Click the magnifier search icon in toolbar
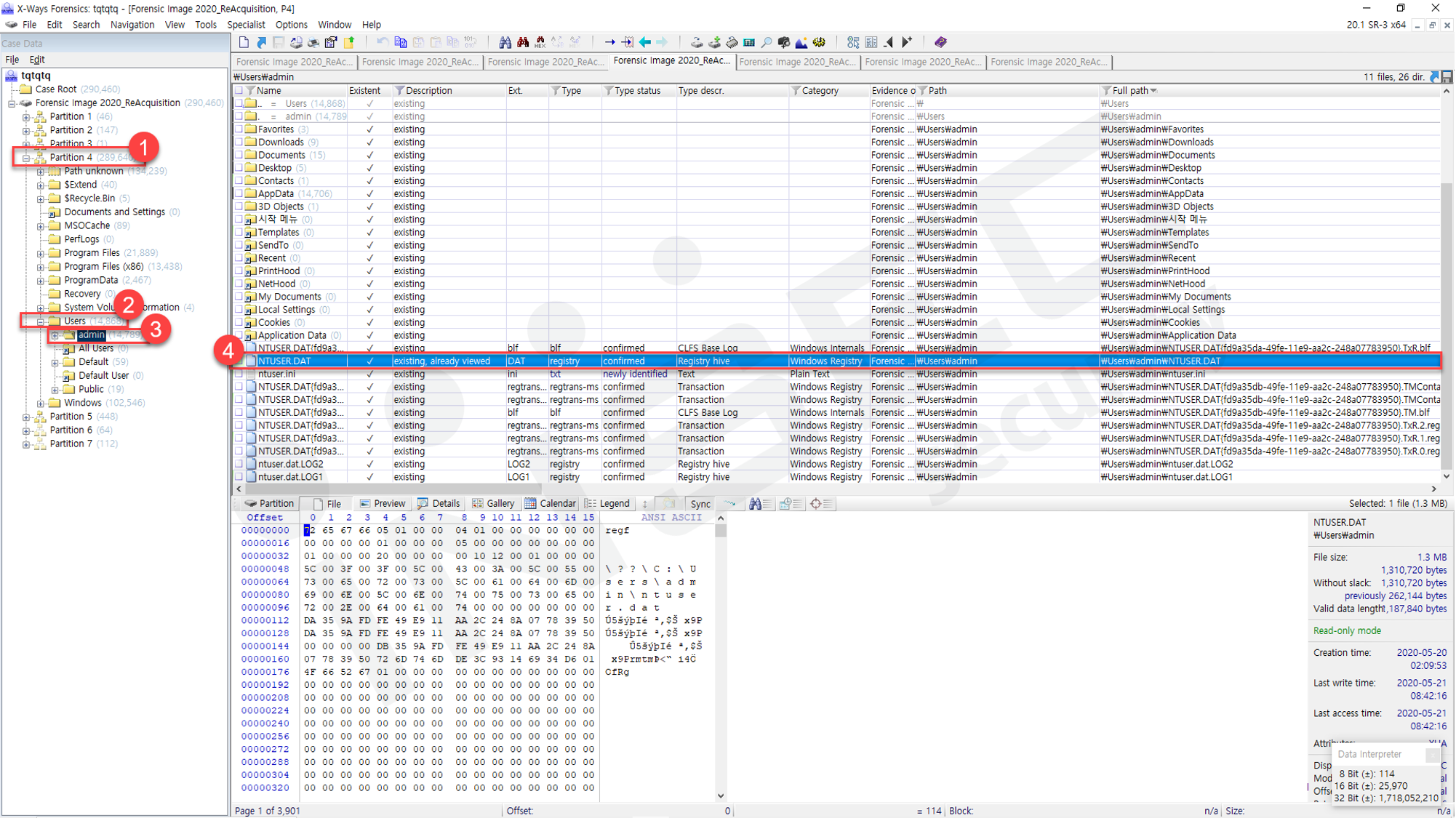The height and width of the screenshot is (818, 1456). coord(767,42)
